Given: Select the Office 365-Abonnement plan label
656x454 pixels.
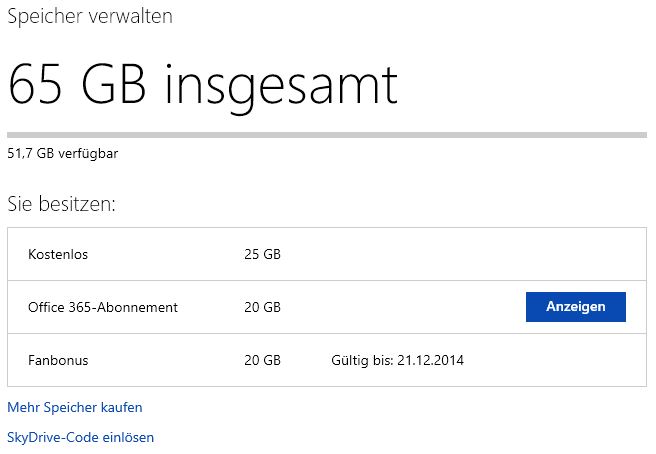Looking at the screenshot, I should click(103, 307).
